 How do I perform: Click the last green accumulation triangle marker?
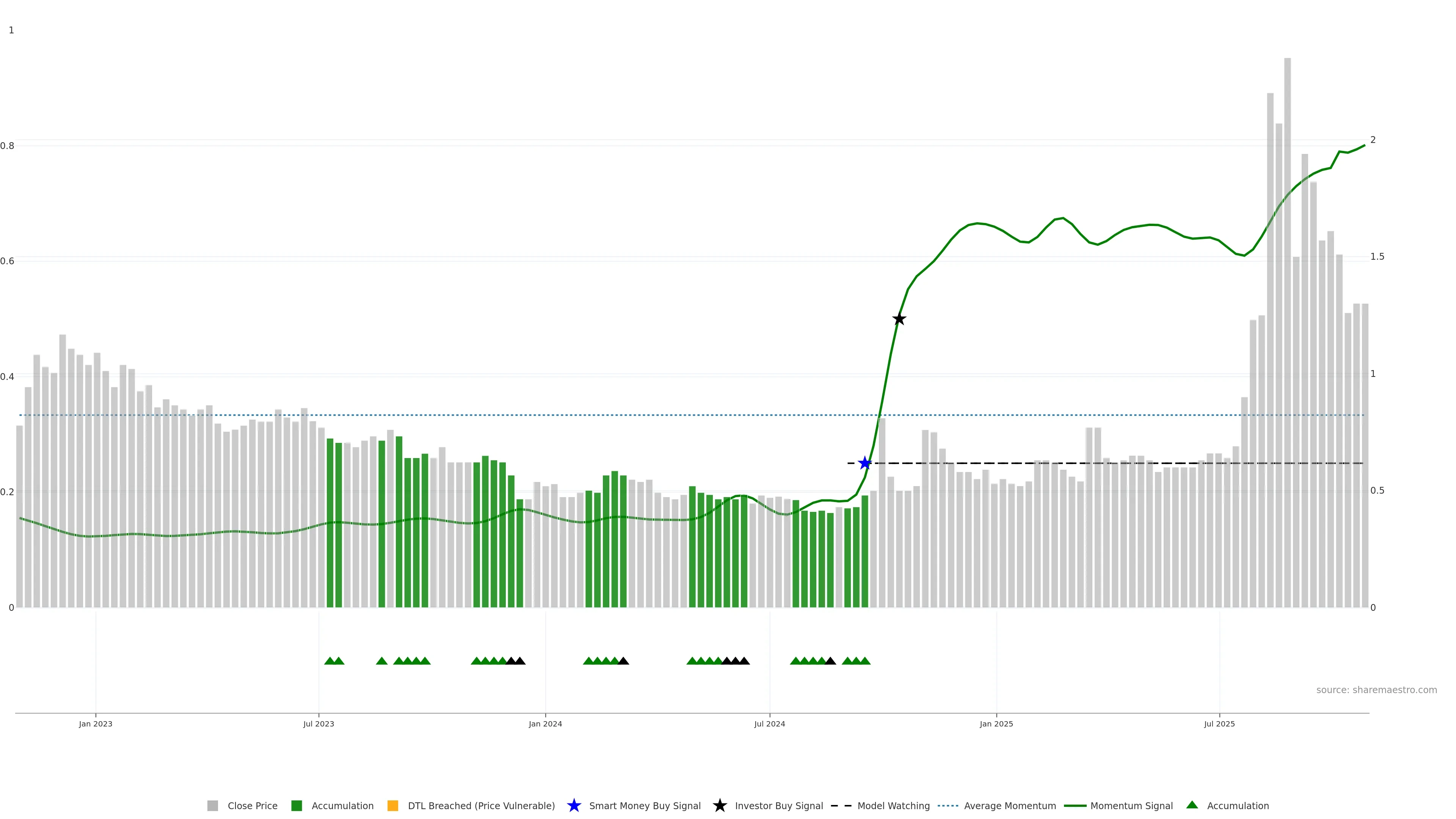point(865,661)
